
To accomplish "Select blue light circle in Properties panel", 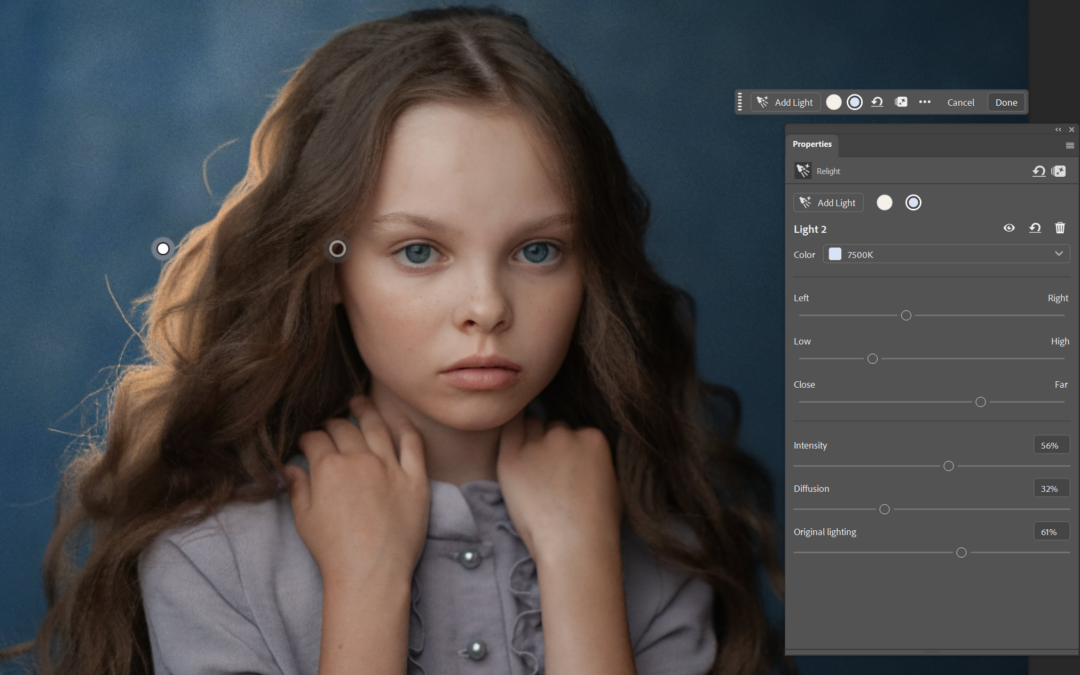I will (x=913, y=202).
